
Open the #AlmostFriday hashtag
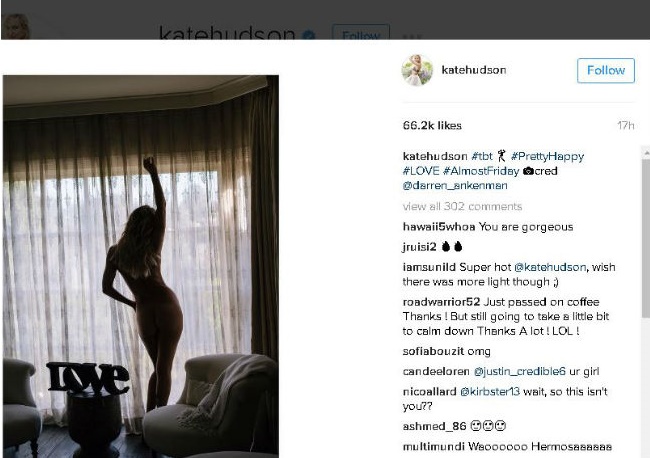click(x=481, y=171)
